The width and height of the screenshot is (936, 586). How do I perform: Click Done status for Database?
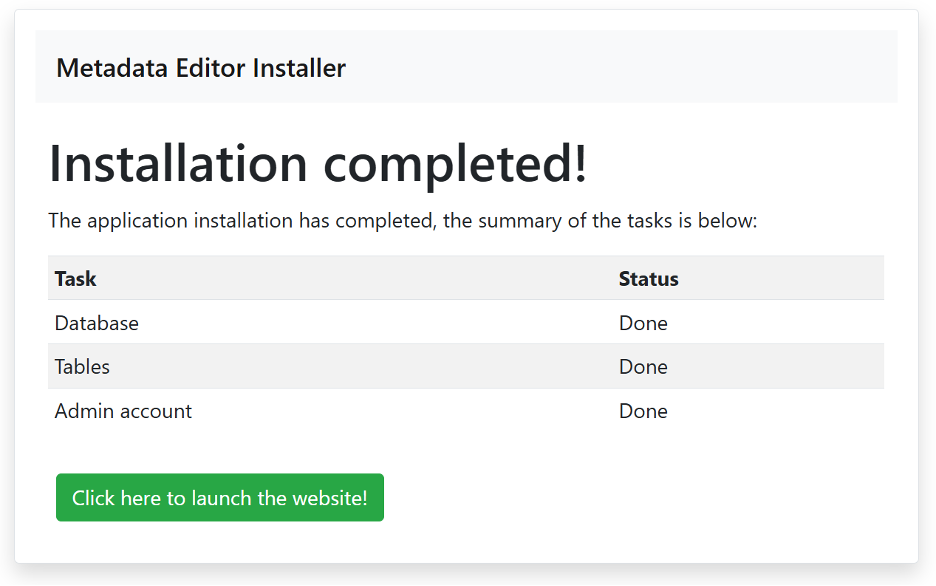click(x=643, y=322)
